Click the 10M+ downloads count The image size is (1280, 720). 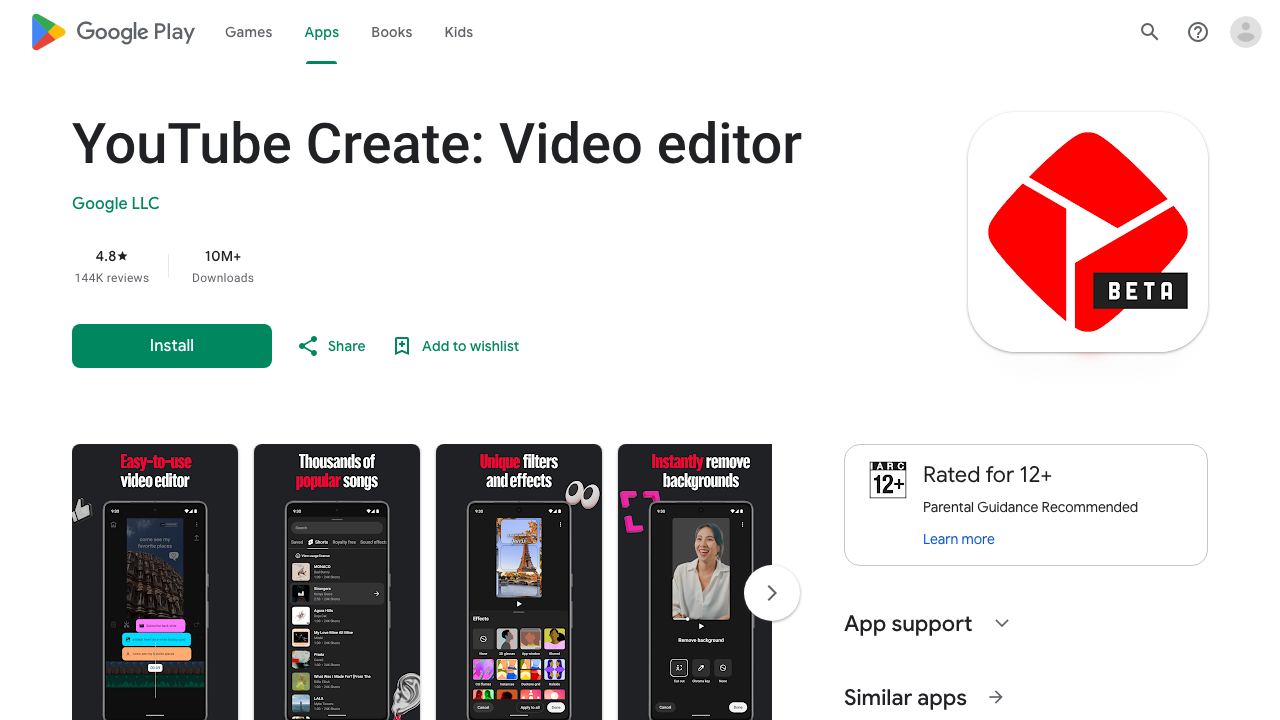tap(223, 256)
